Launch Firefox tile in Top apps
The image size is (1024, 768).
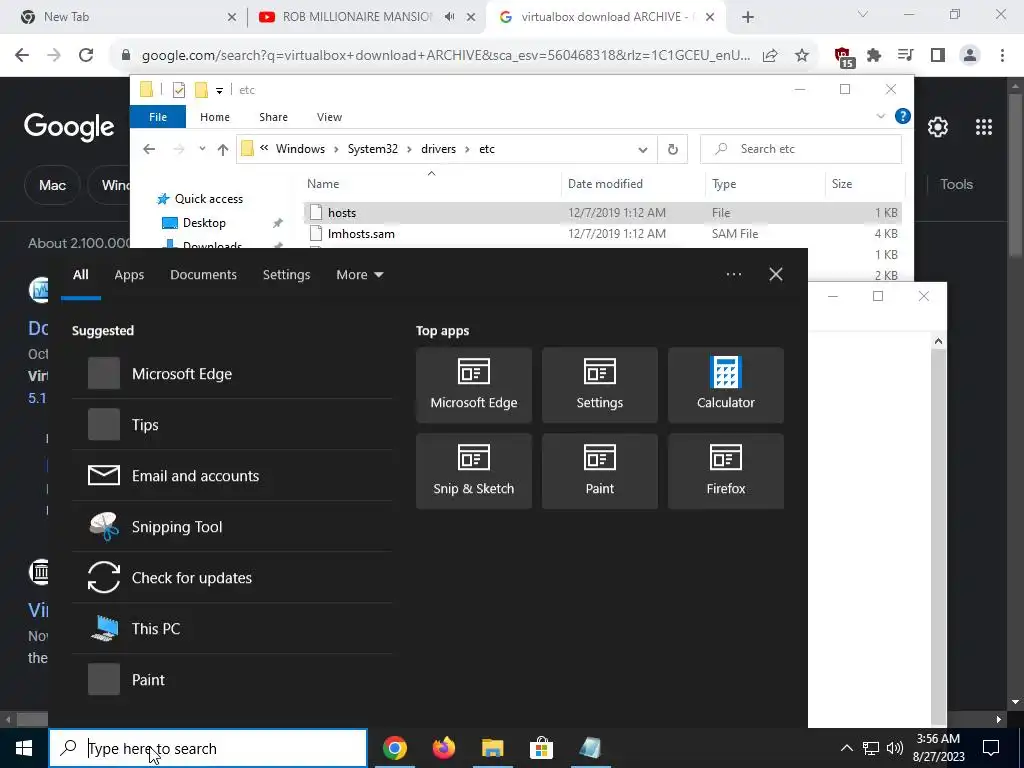(726, 471)
